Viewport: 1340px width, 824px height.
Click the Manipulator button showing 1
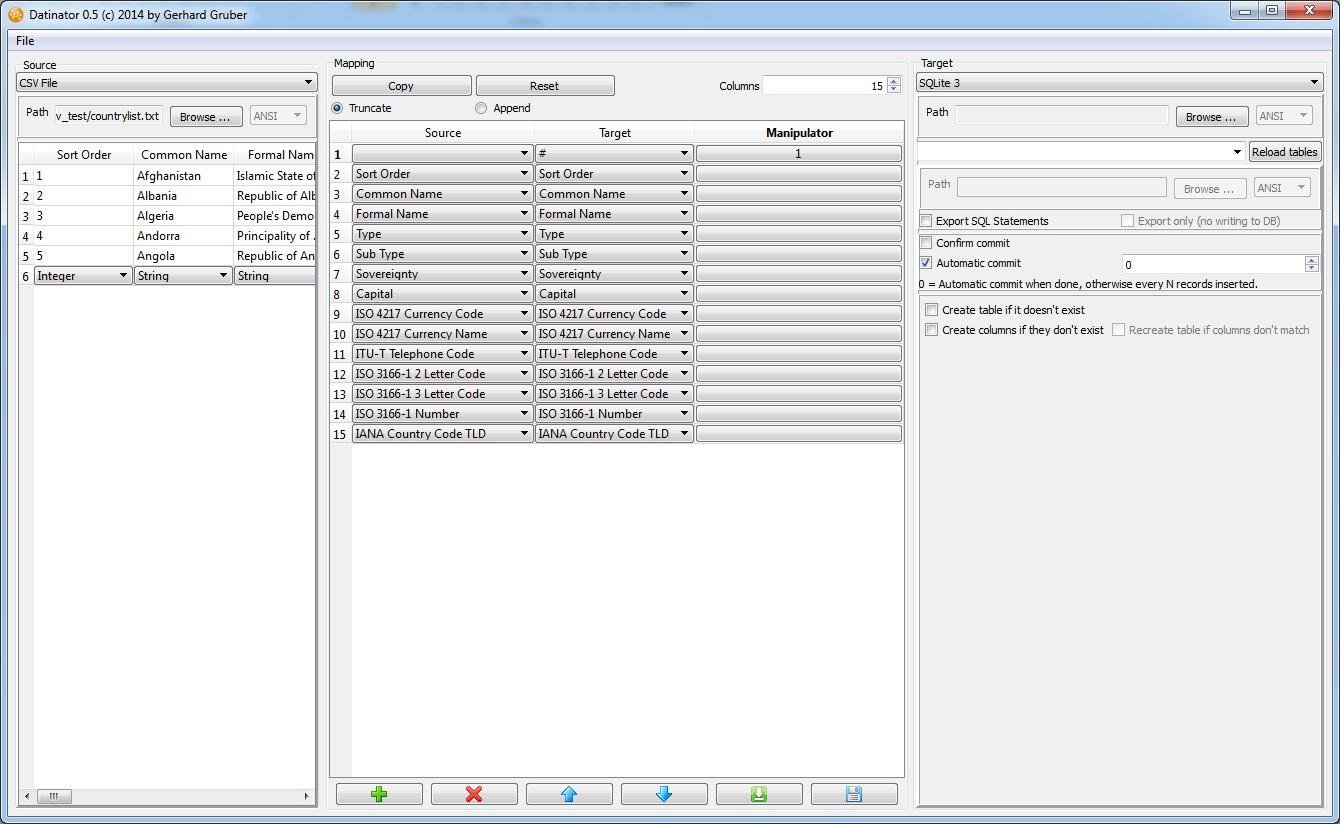pos(798,154)
